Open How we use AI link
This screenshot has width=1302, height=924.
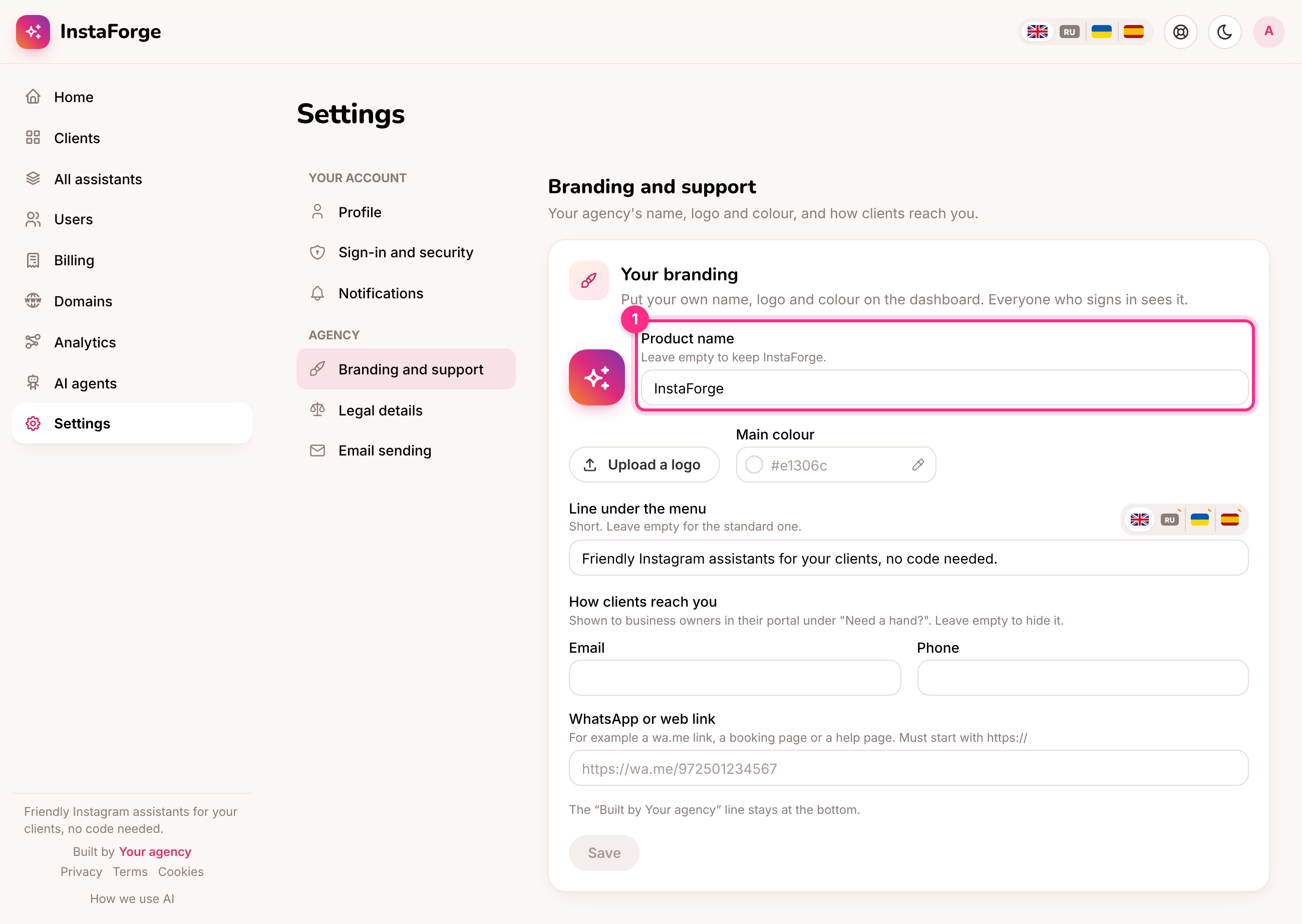(x=132, y=899)
